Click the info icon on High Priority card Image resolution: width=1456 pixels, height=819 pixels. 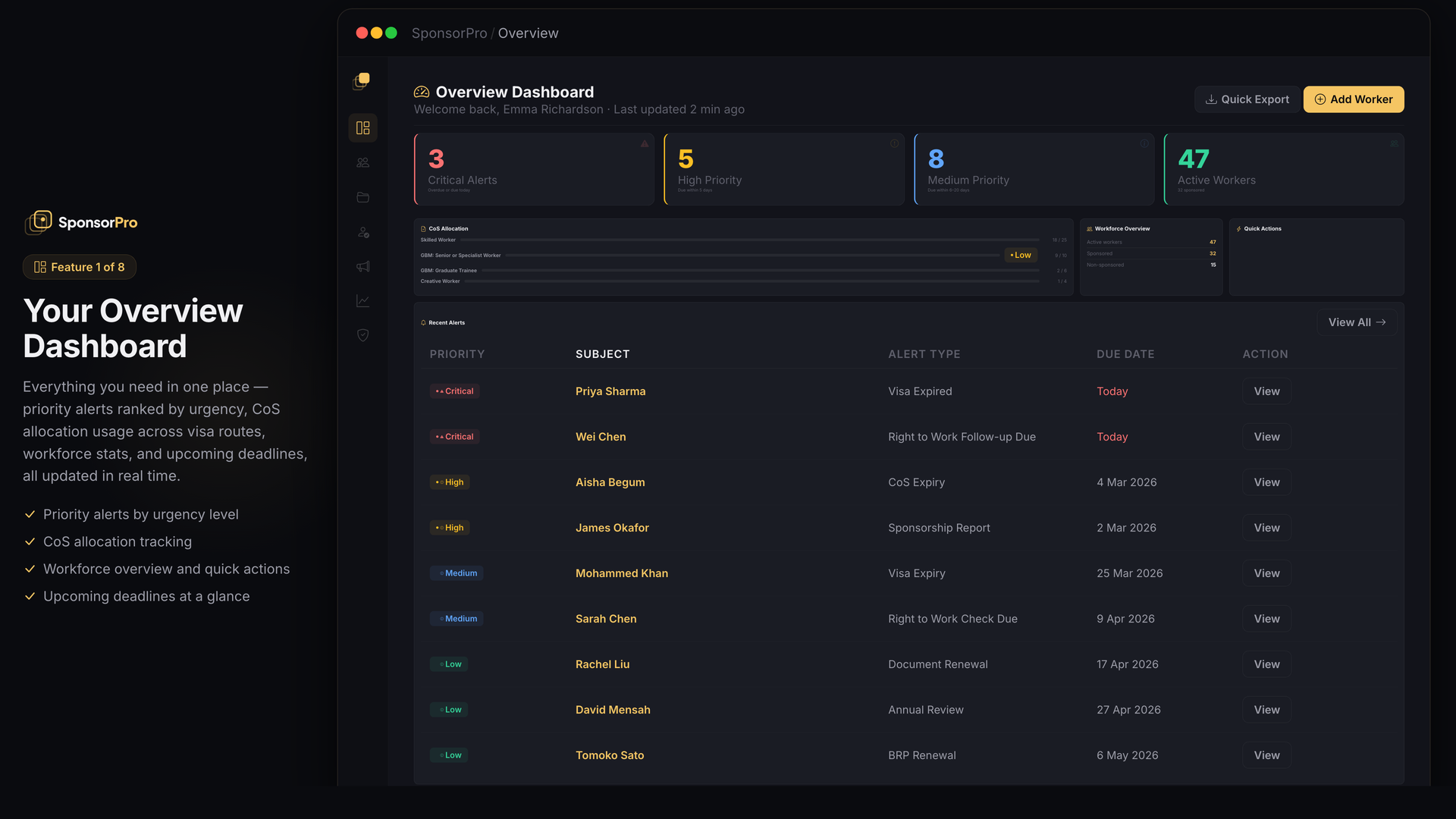[x=894, y=143]
